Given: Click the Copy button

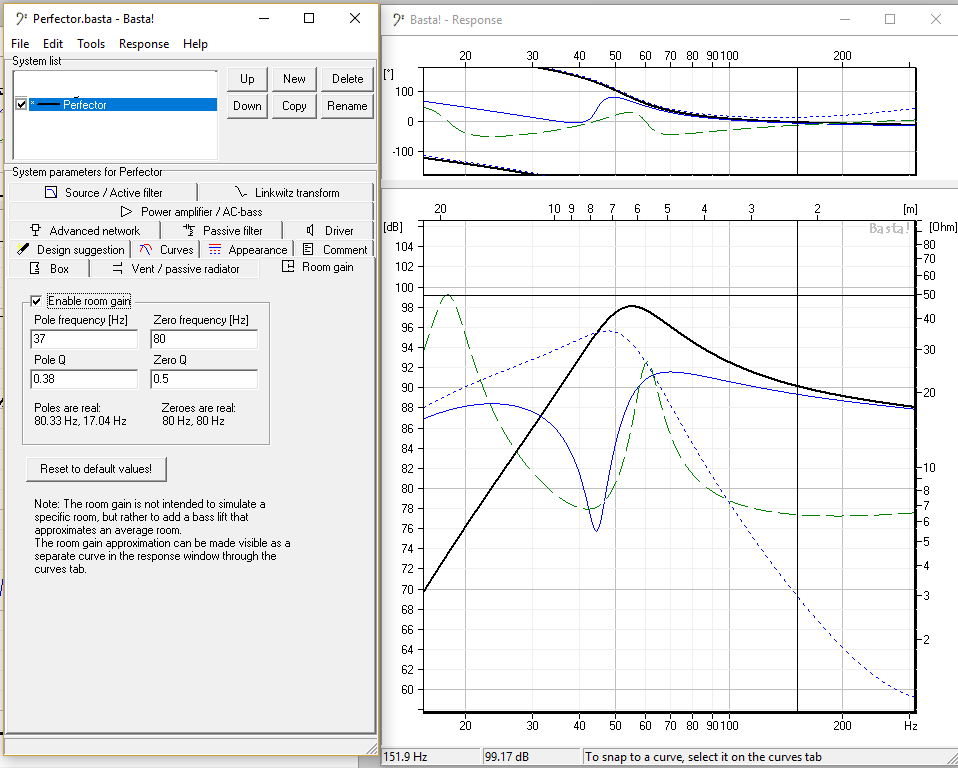Looking at the screenshot, I should [294, 106].
